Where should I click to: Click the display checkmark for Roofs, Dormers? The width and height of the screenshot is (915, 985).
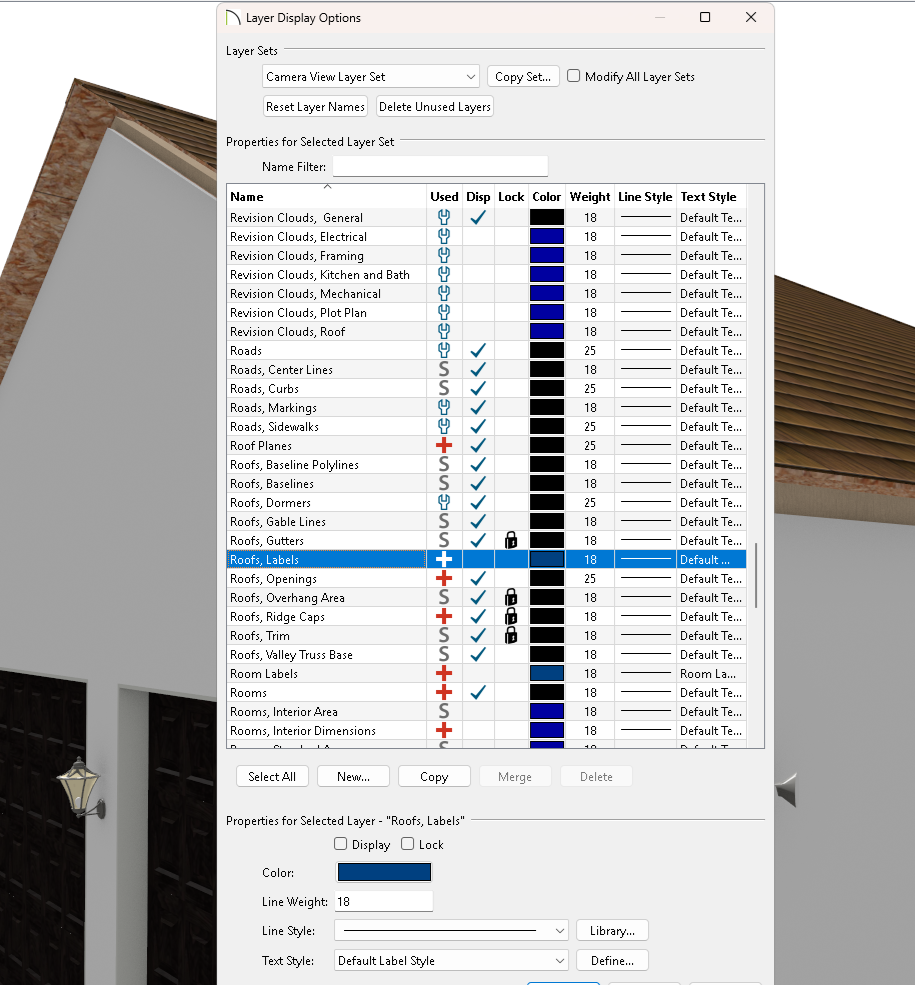tap(478, 503)
